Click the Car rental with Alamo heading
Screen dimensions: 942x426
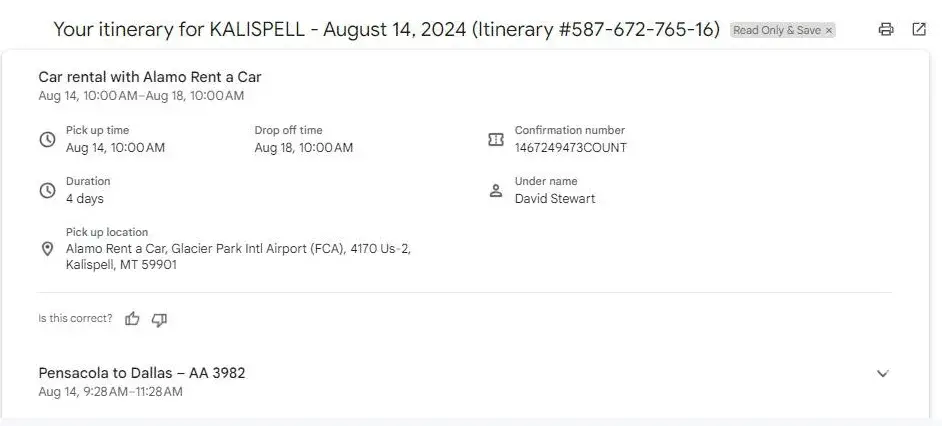point(150,77)
